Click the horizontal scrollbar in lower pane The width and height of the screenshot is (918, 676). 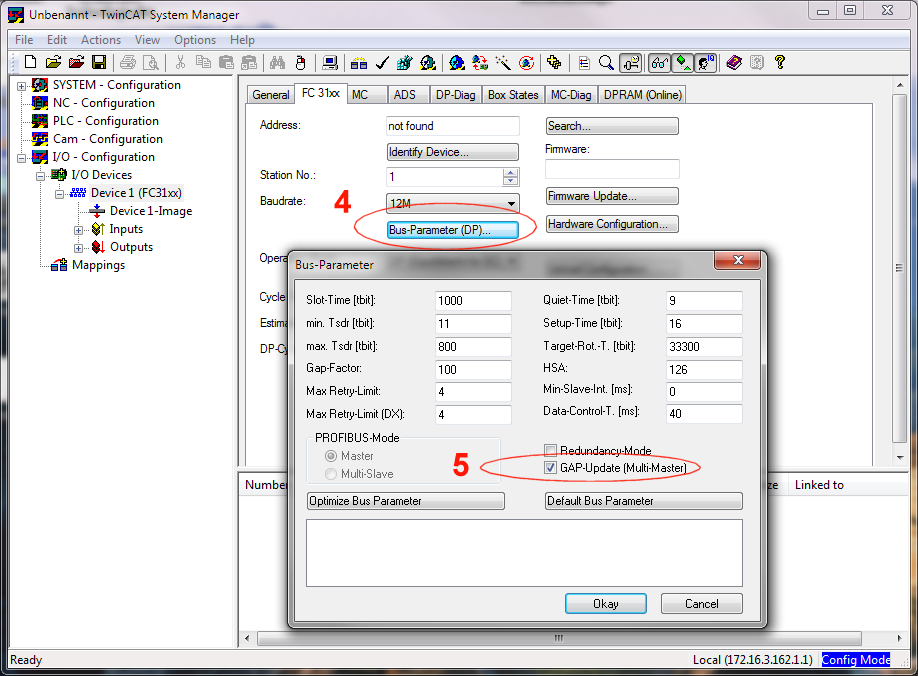559,638
